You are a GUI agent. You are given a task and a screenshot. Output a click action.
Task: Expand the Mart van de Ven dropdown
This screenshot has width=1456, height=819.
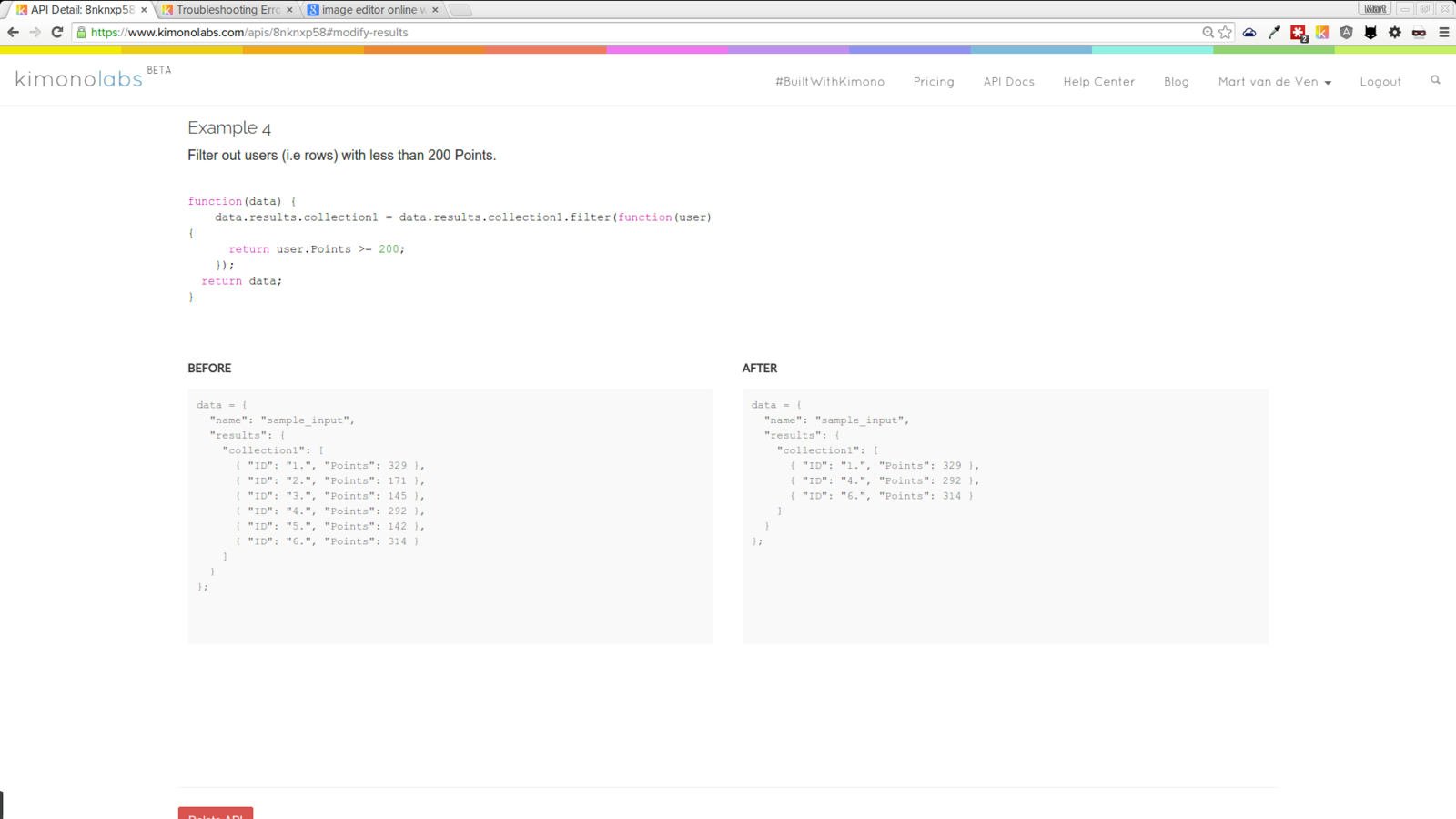coord(1274,82)
